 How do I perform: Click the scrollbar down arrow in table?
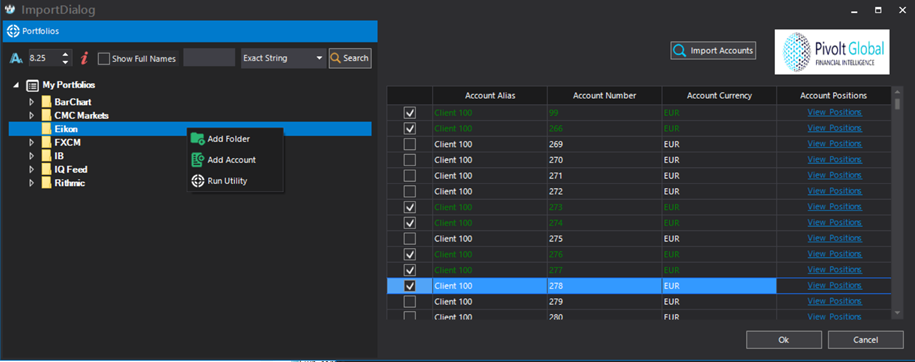897,314
